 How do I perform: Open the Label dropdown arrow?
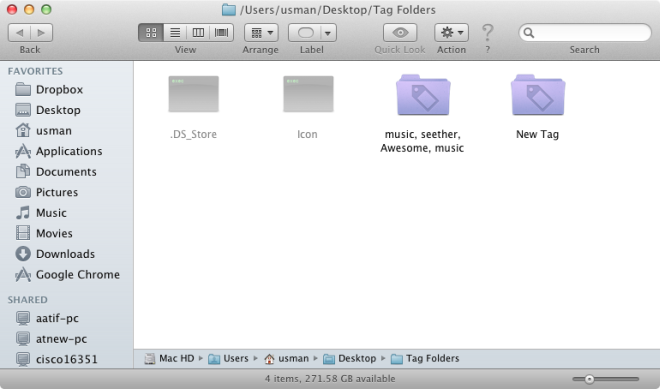(x=328, y=32)
